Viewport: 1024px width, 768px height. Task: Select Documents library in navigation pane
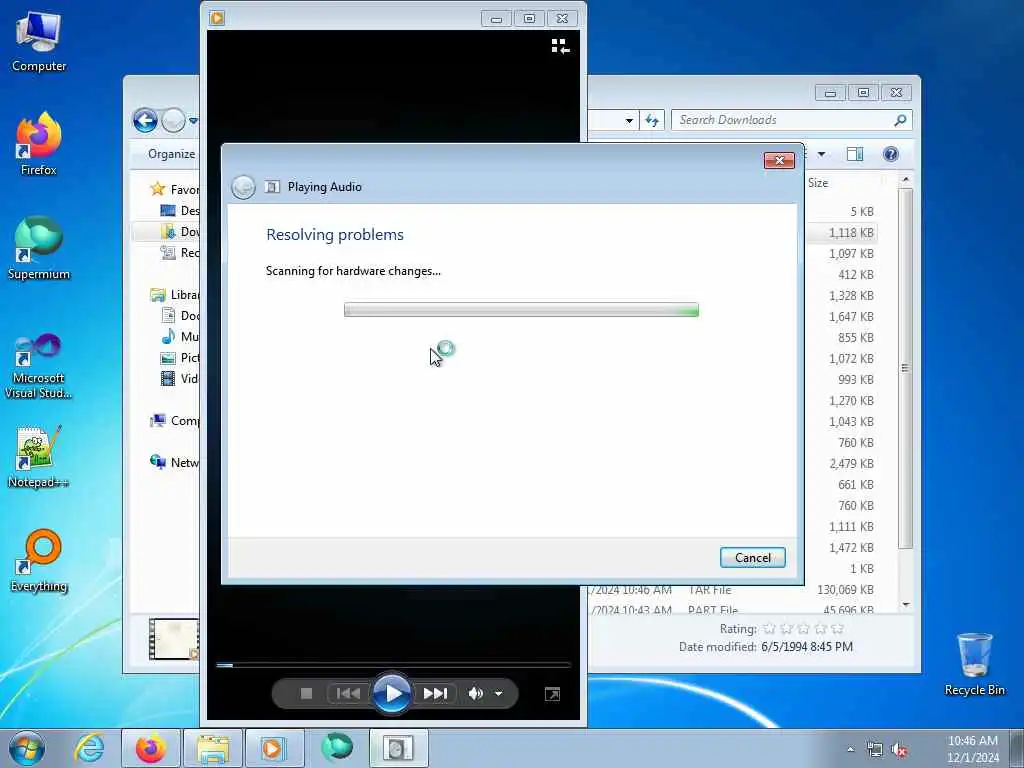pyautogui.click(x=180, y=315)
